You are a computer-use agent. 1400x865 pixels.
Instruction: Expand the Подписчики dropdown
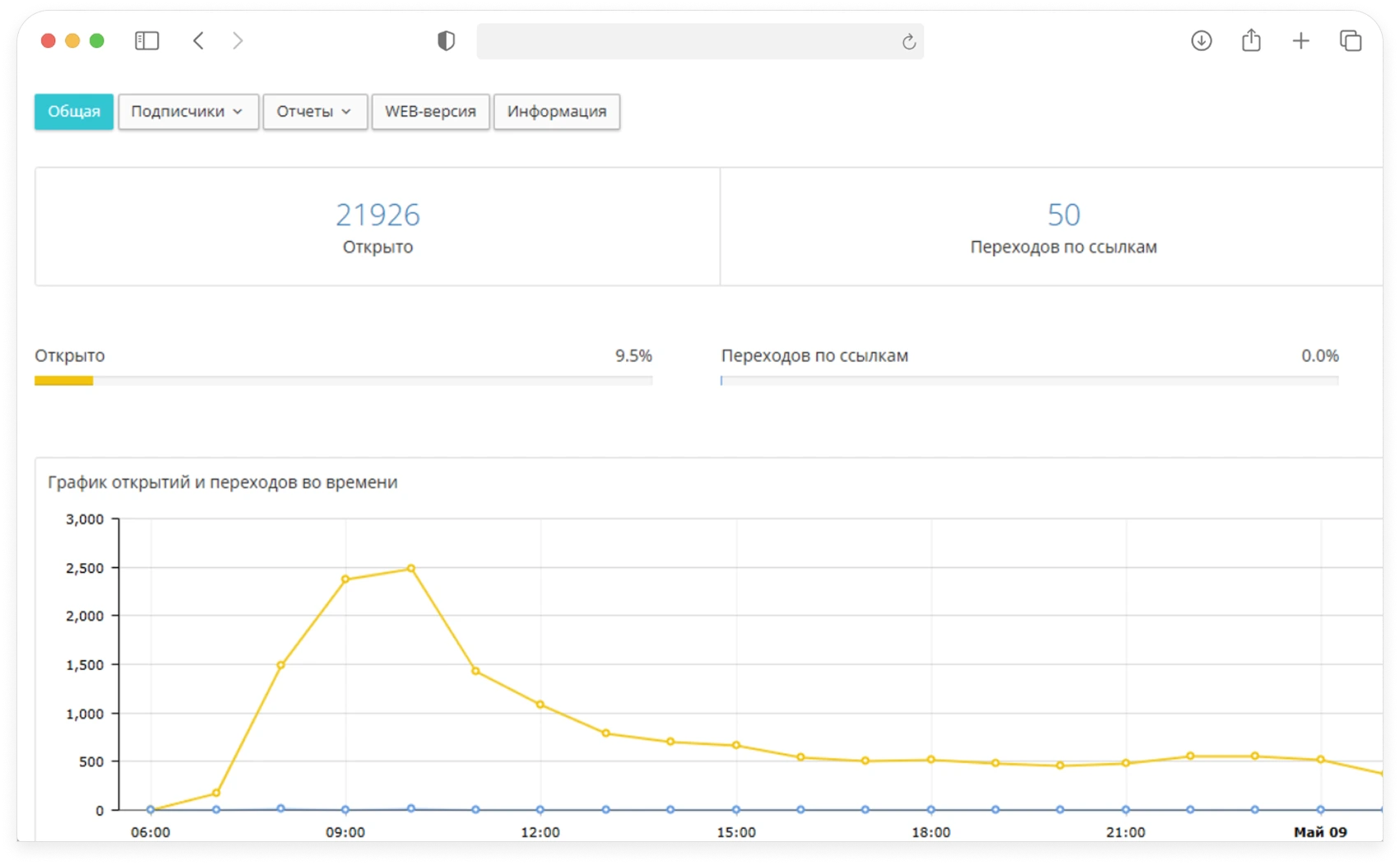188,112
